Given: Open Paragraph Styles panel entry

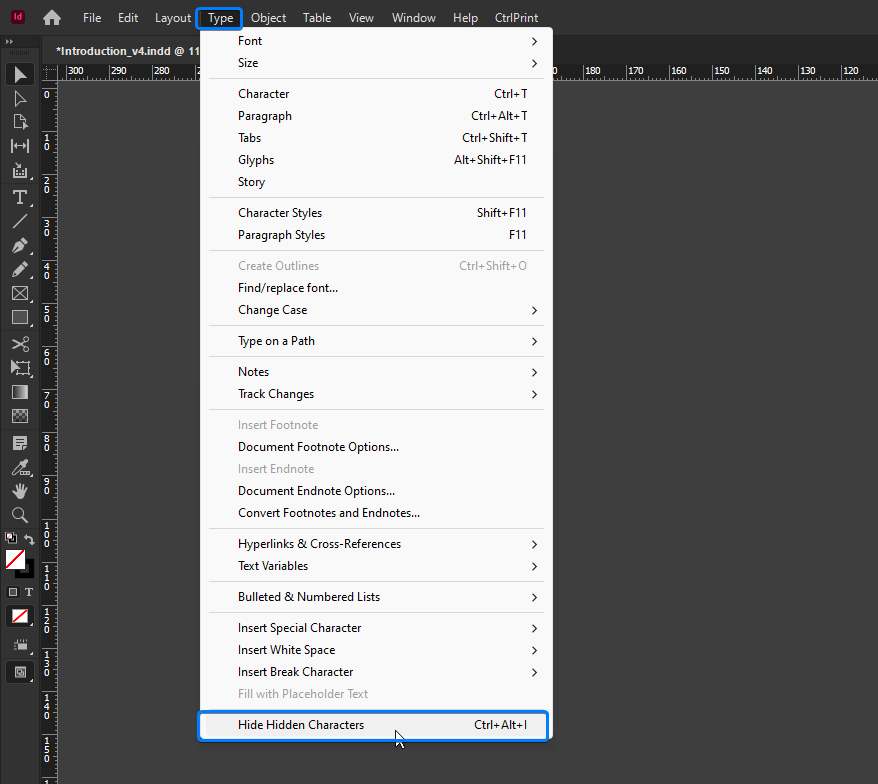Looking at the screenshot, I should pos(376,235).
